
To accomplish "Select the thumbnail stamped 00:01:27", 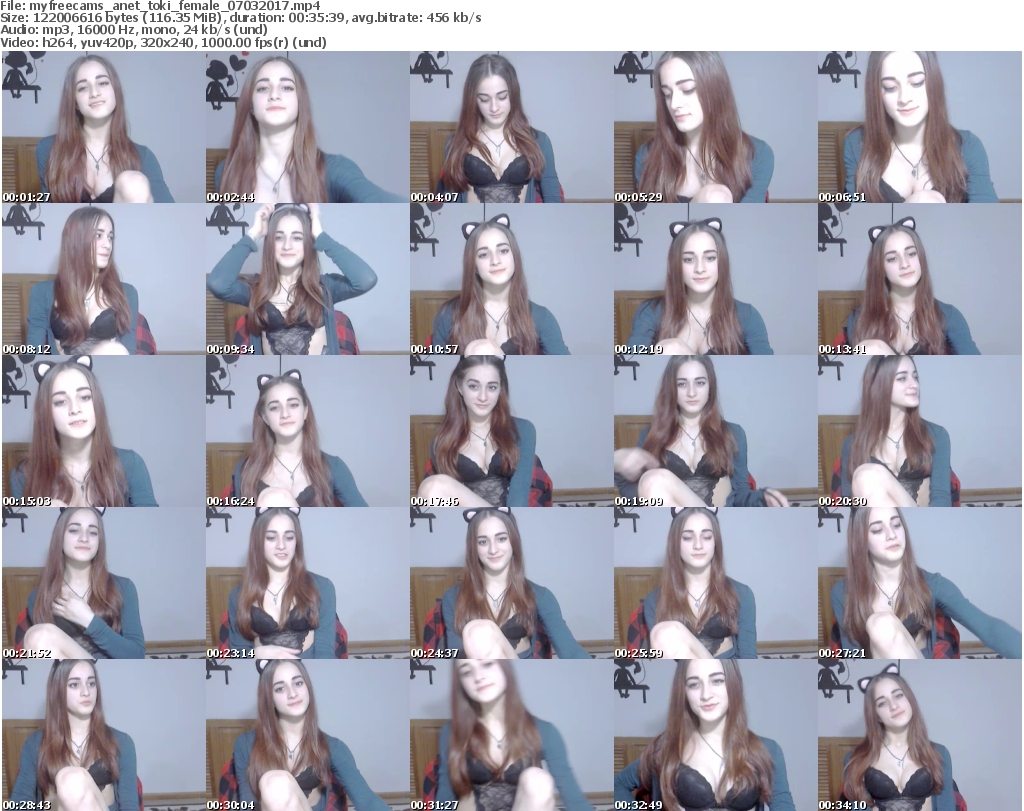I will (x=103, y=127).
